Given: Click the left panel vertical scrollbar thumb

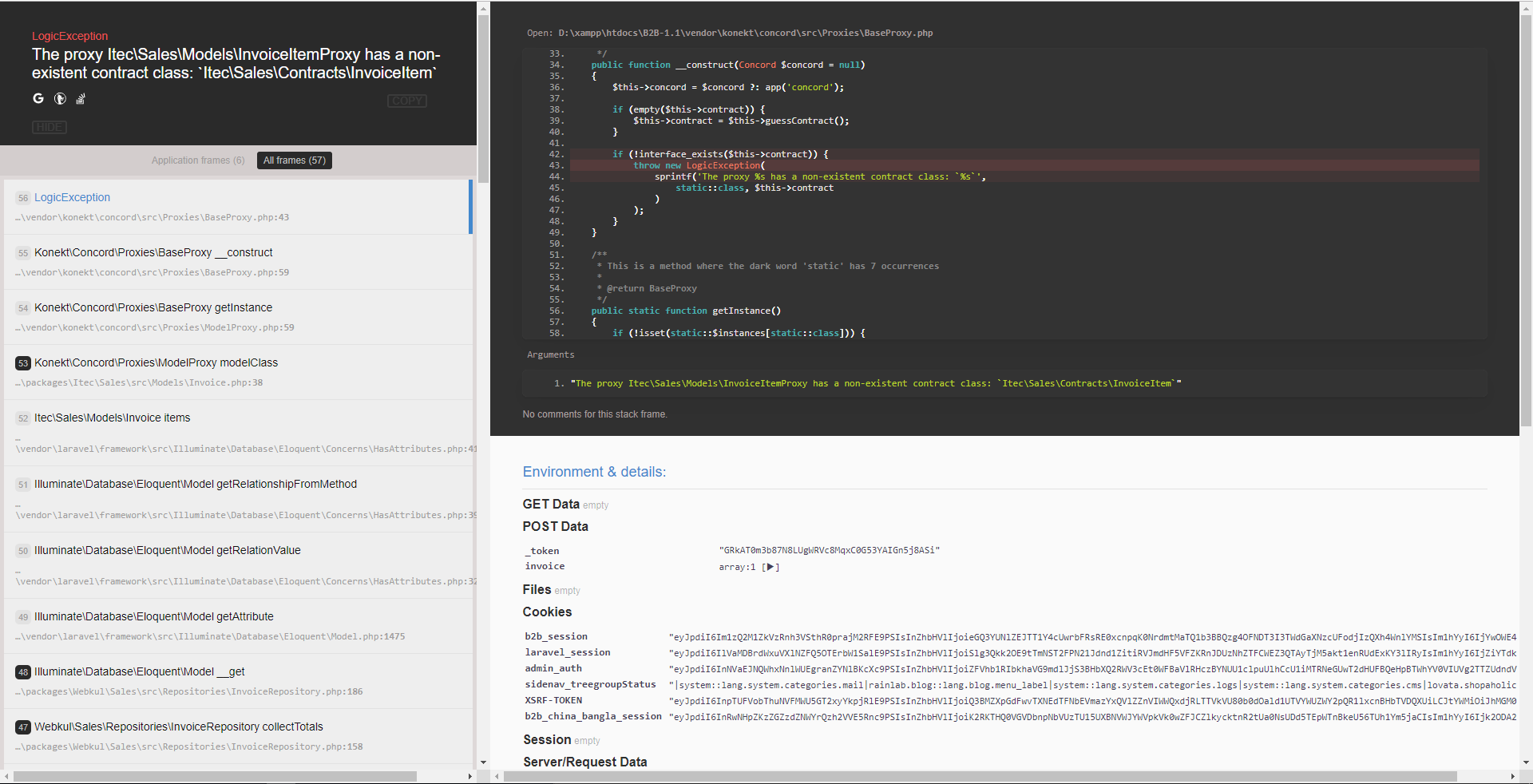Looking at the screenshot, I should click(483, 100).
